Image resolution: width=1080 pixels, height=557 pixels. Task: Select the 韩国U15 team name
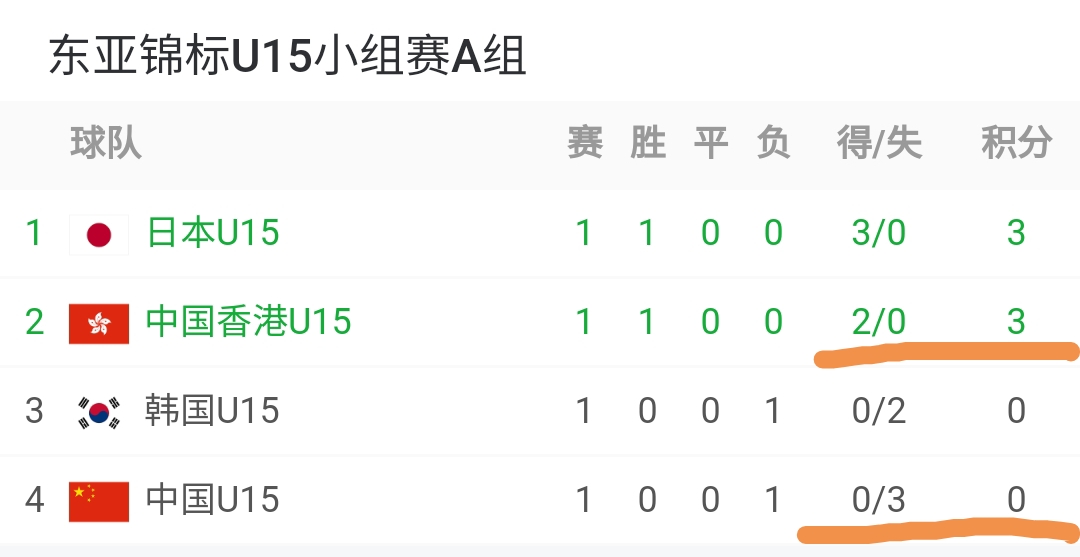pos(212,411)
